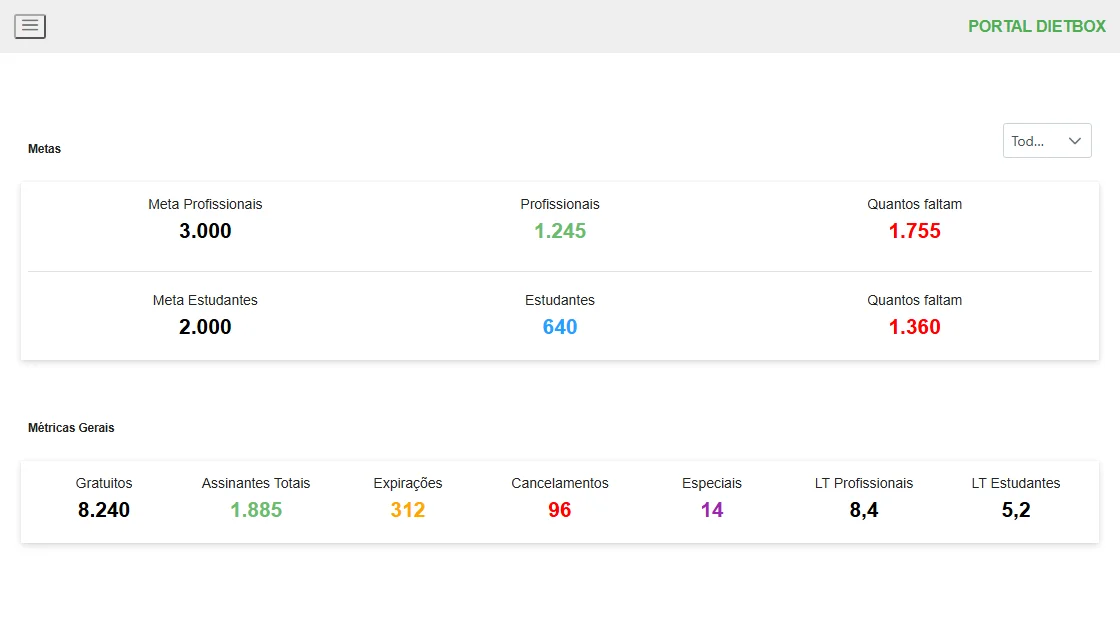Click the LT Profissionais label

point(864,483)
